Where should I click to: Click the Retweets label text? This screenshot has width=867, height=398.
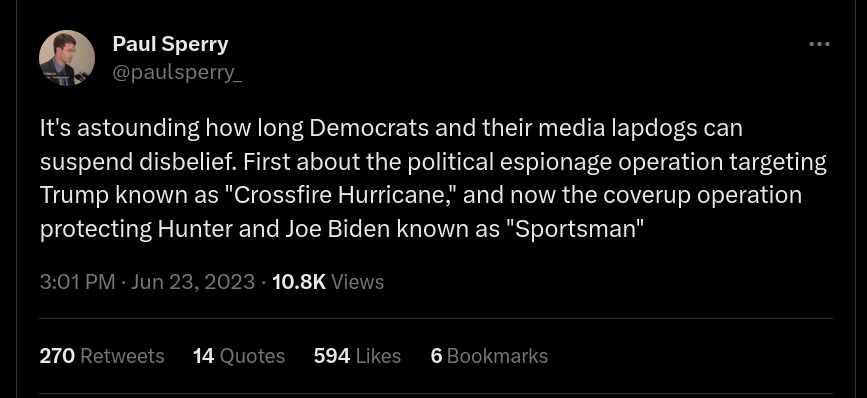click(x=122, y=356)
